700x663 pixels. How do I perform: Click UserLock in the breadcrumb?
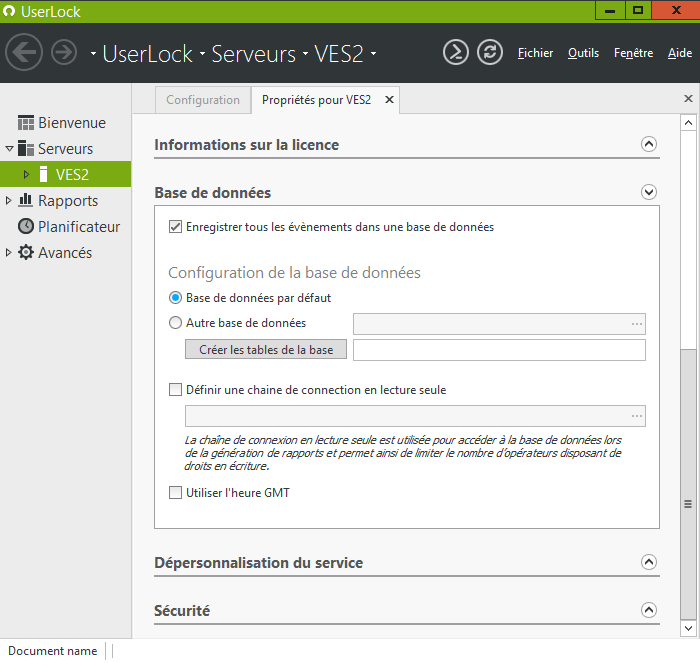pos(147,54)
